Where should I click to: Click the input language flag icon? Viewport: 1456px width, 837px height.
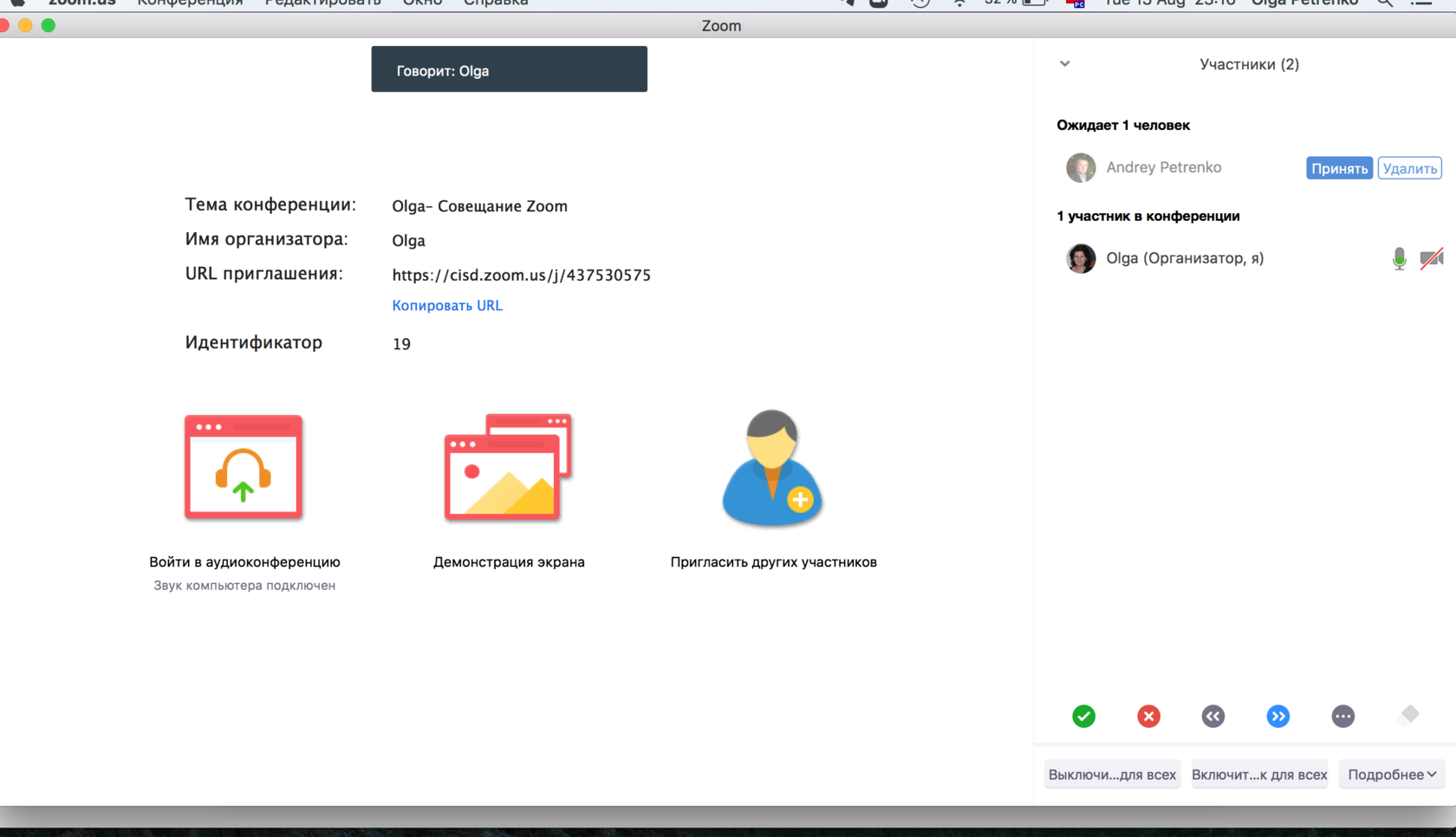[x=1076, y=3]
